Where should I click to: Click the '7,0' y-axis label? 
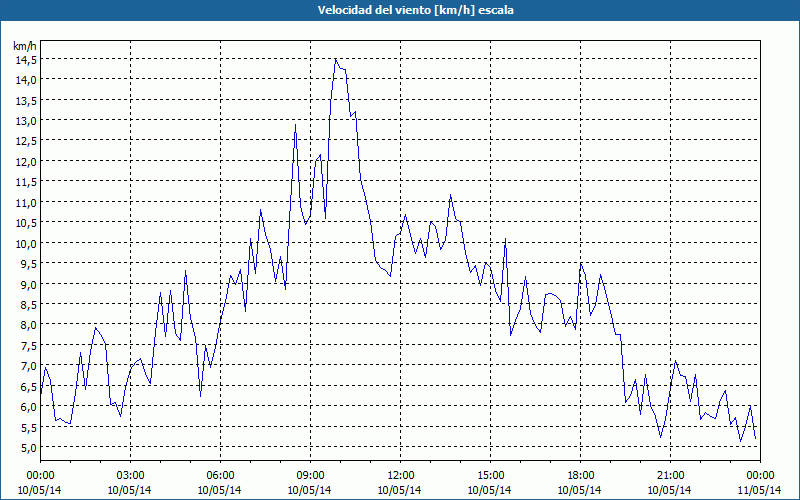[29, 366]
